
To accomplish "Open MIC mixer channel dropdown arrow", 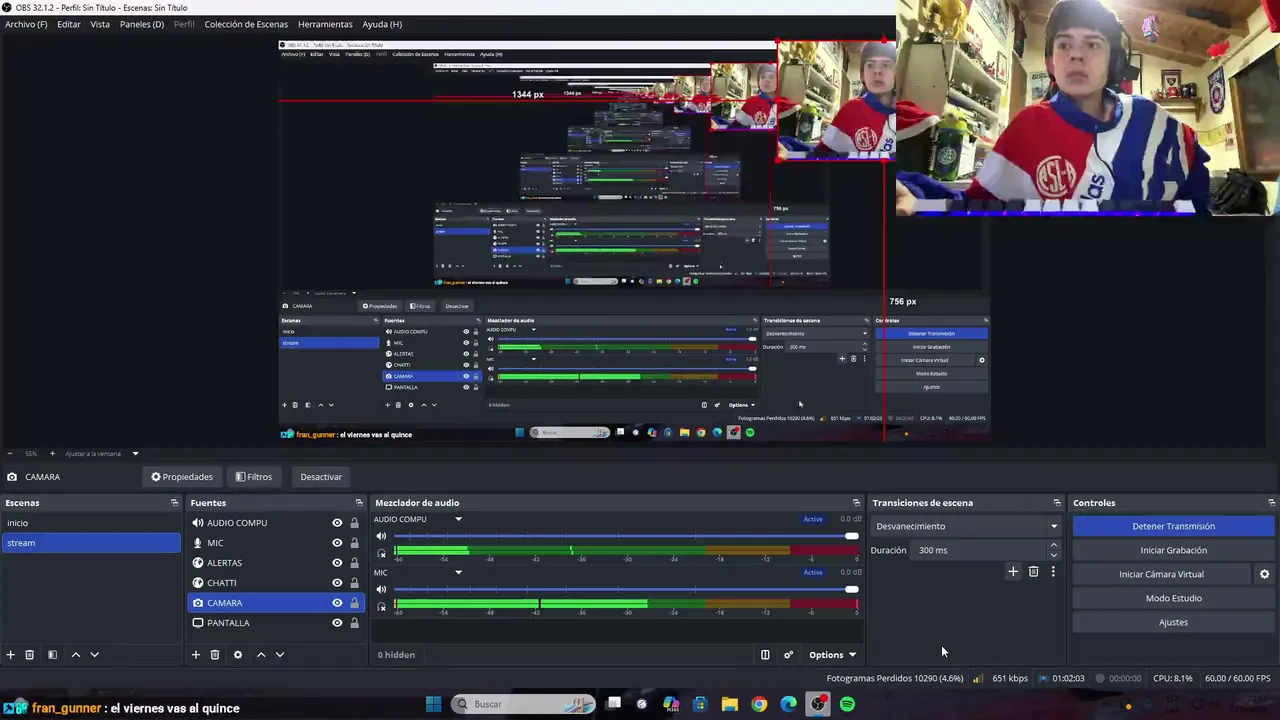I will coord(459,573).
